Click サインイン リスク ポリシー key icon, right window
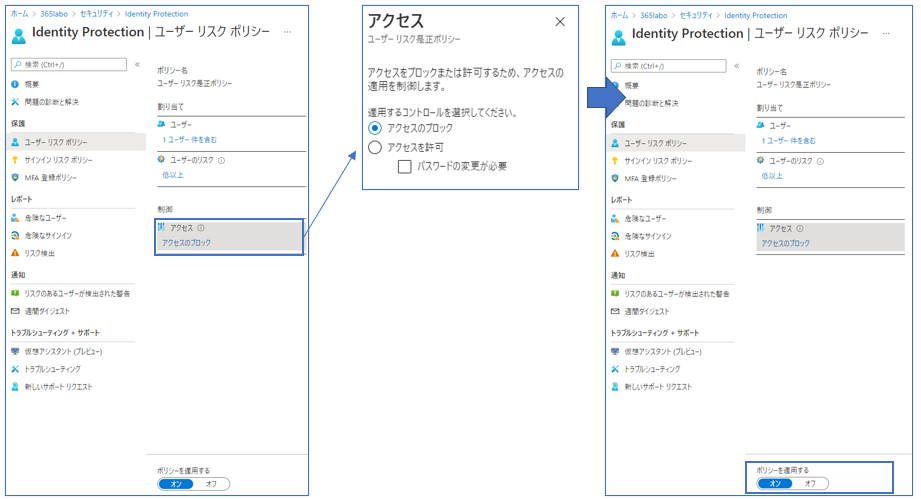Screen dimensions: 921x499 [x=615, y=161]
